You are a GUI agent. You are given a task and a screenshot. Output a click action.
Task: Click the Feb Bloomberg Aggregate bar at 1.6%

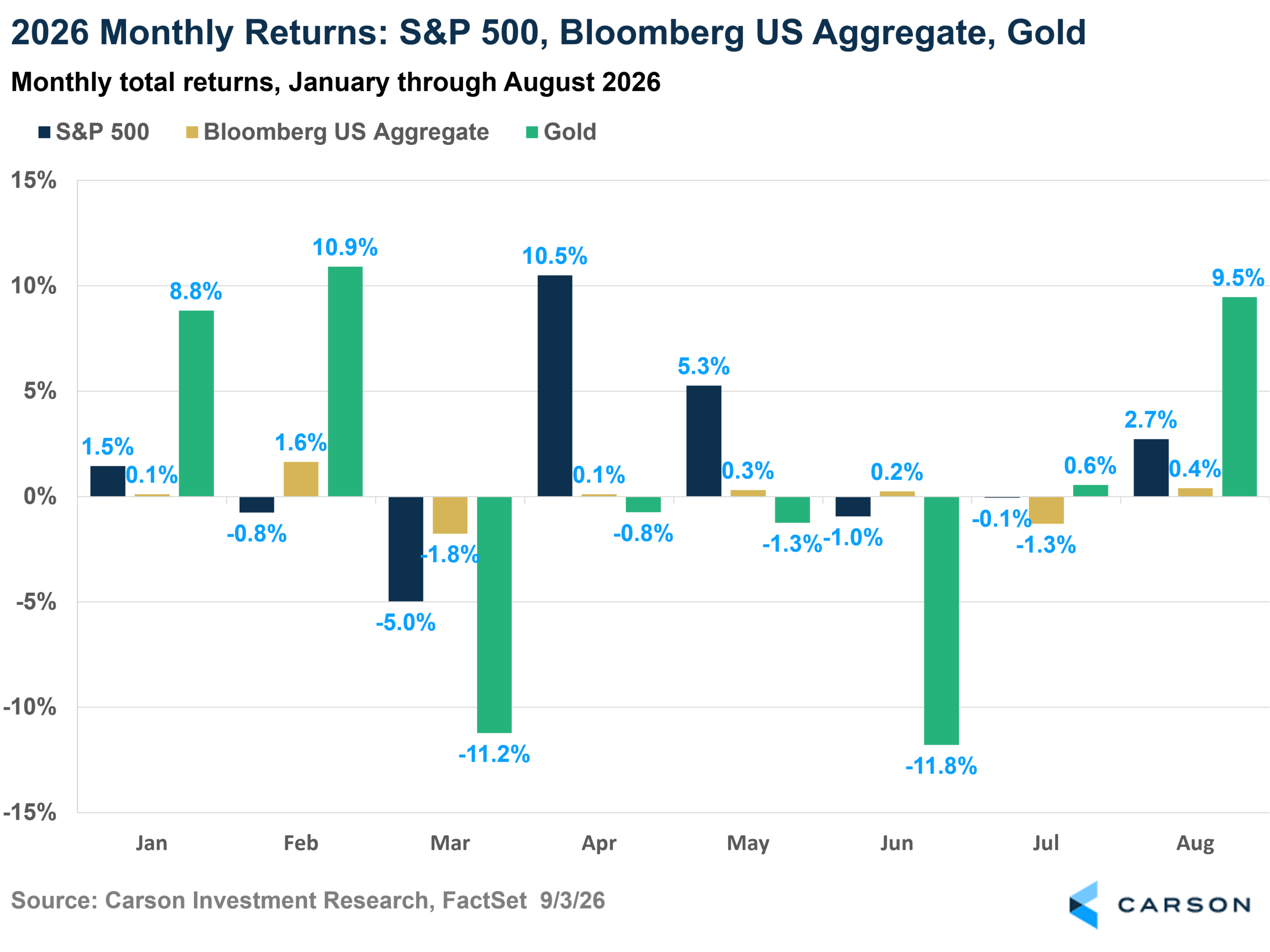click(x=301, y=479)
